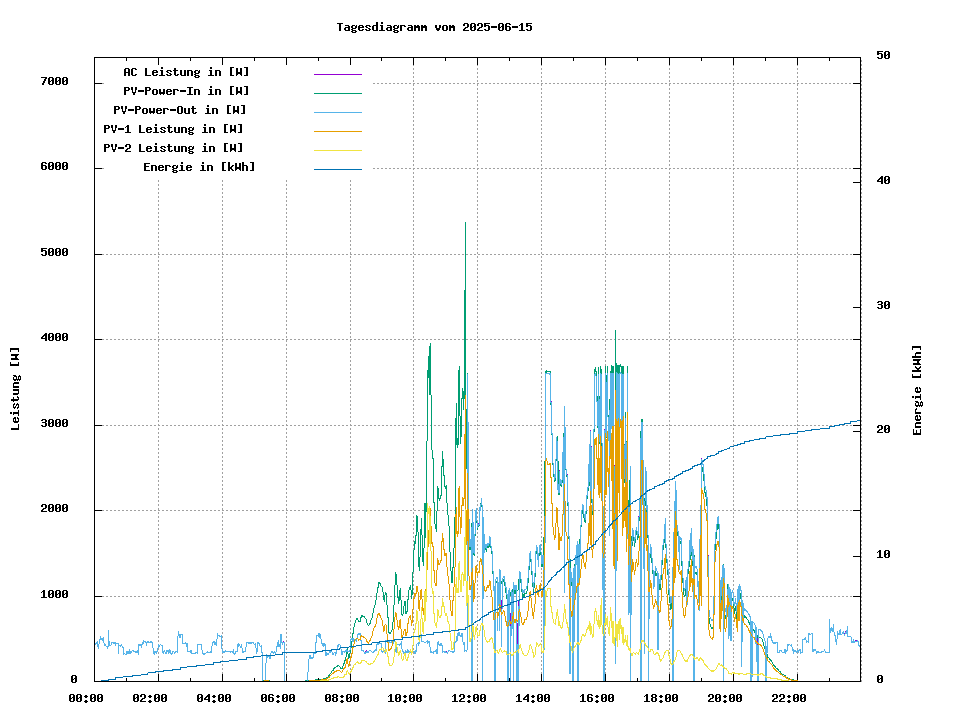
Task: Click the chart title Tagesdiagramm vom 2025-06-15
Action: pos(434,27)
